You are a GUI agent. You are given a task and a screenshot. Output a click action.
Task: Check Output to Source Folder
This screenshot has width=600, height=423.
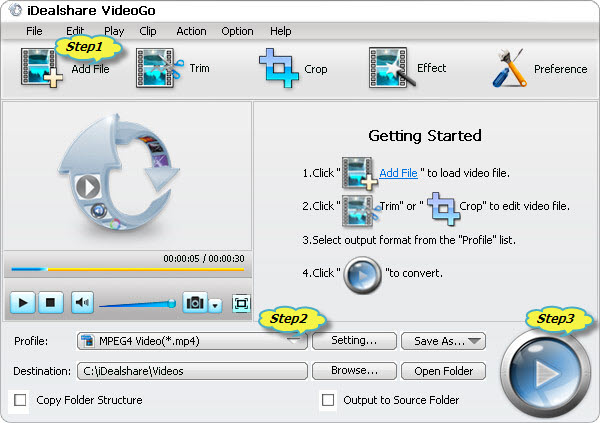pyautogui.click(x=328, y=400)
